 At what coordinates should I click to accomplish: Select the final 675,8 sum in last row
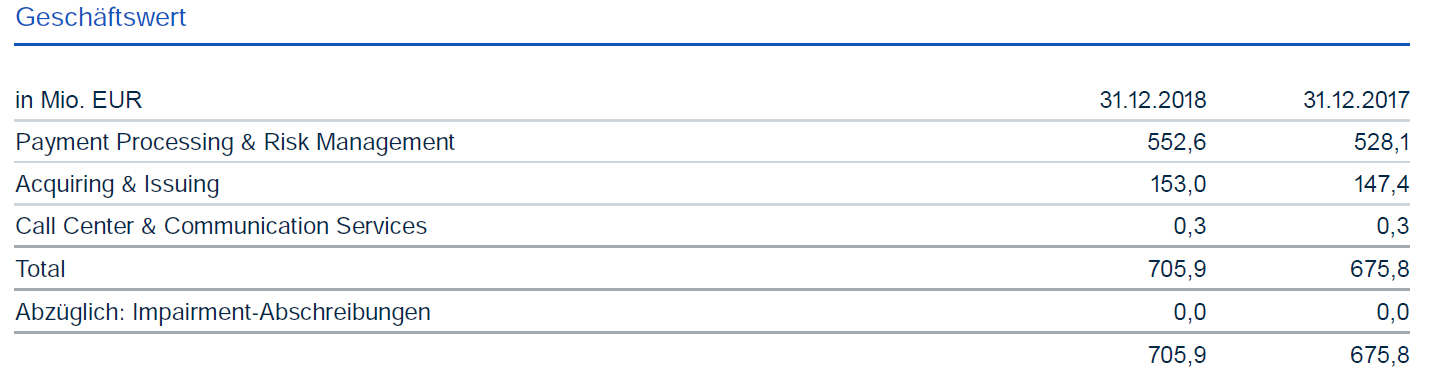pyautogui.click(x=1380, y=354)
